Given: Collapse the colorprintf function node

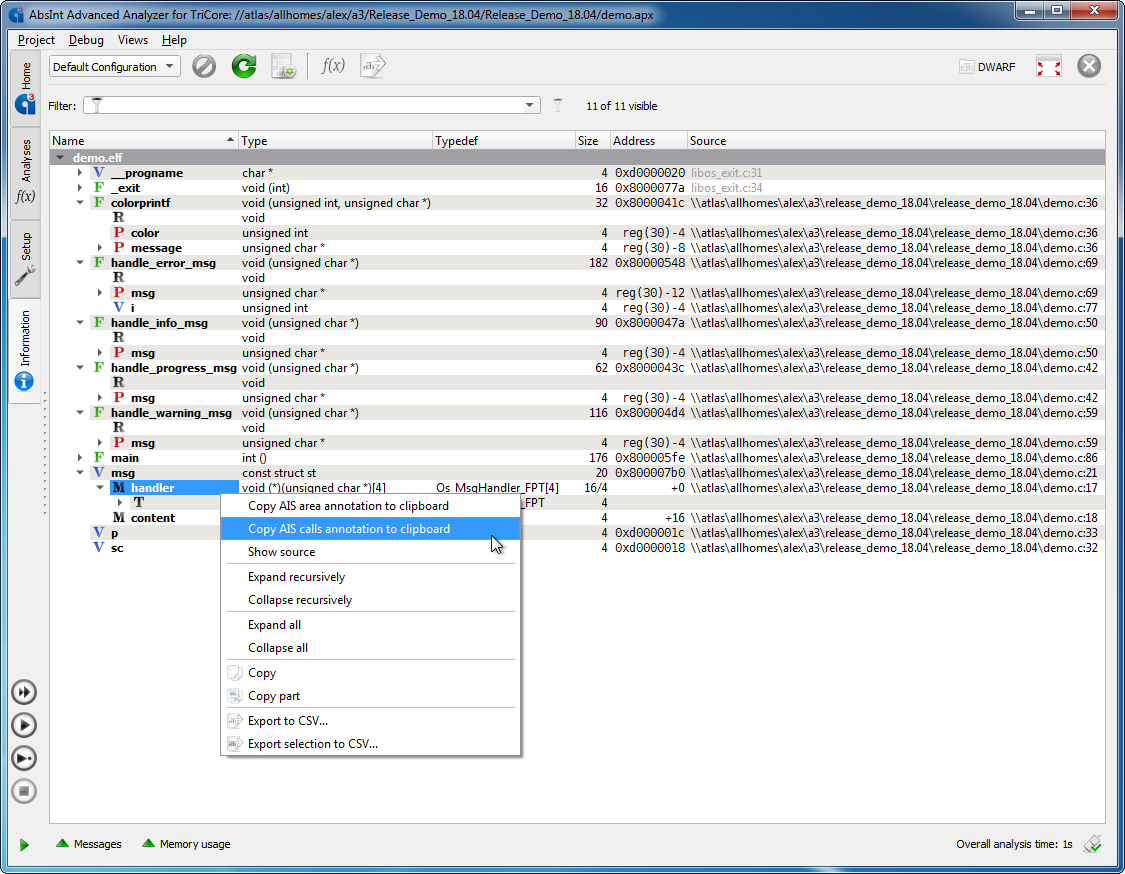Looking at the screenshot, I should [80, 203].
